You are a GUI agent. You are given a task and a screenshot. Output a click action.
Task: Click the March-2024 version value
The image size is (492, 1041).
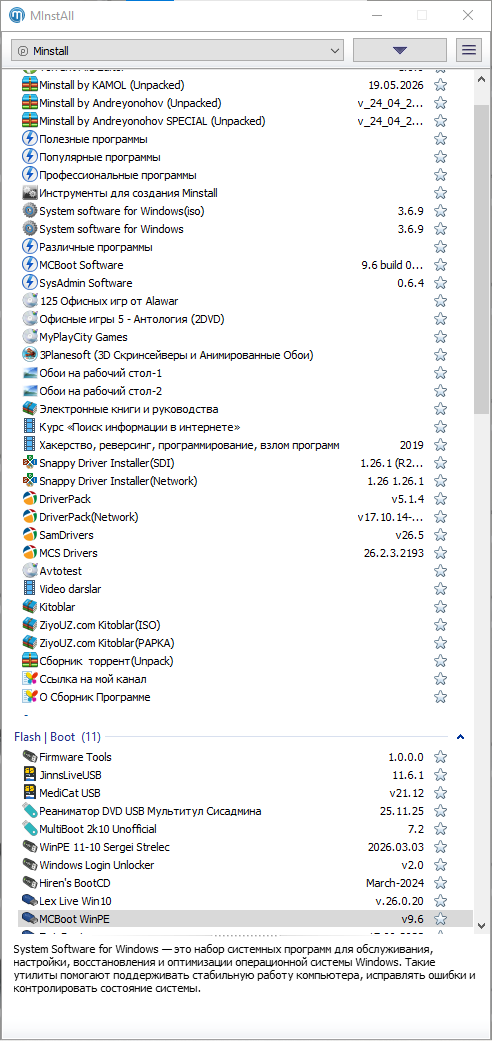tap(395, 883)
